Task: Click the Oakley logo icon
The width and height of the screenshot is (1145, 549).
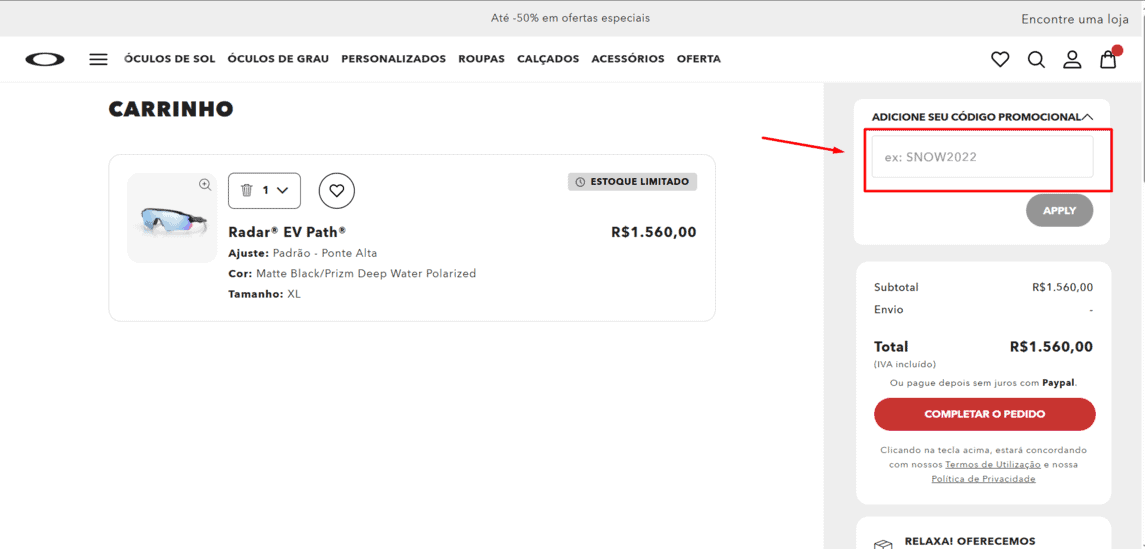Action: pos(45,59)
